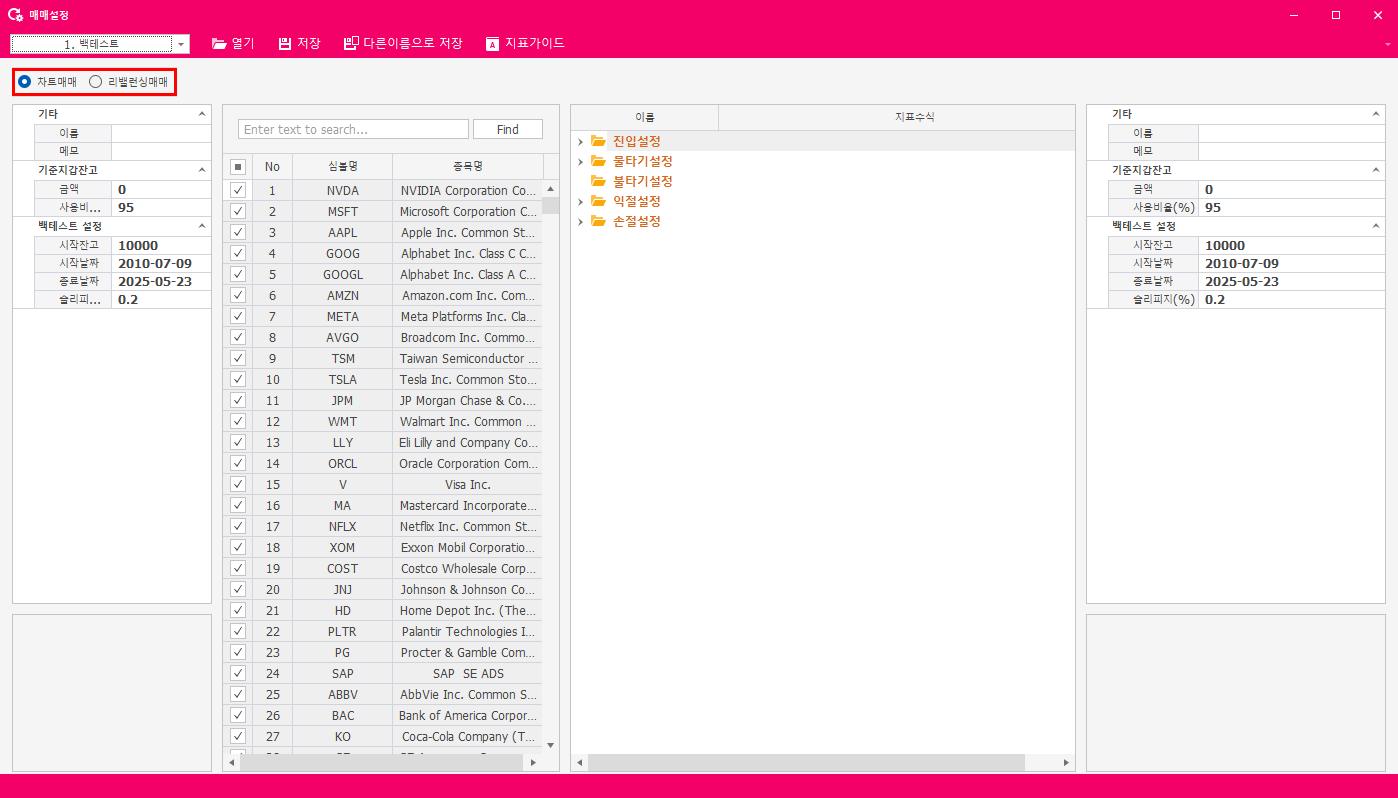Collapse the right panel 기준지갑잔고 section
Image resolution: width=1398 pixels, height=798 pixels.
click(x=1376, y=170)
